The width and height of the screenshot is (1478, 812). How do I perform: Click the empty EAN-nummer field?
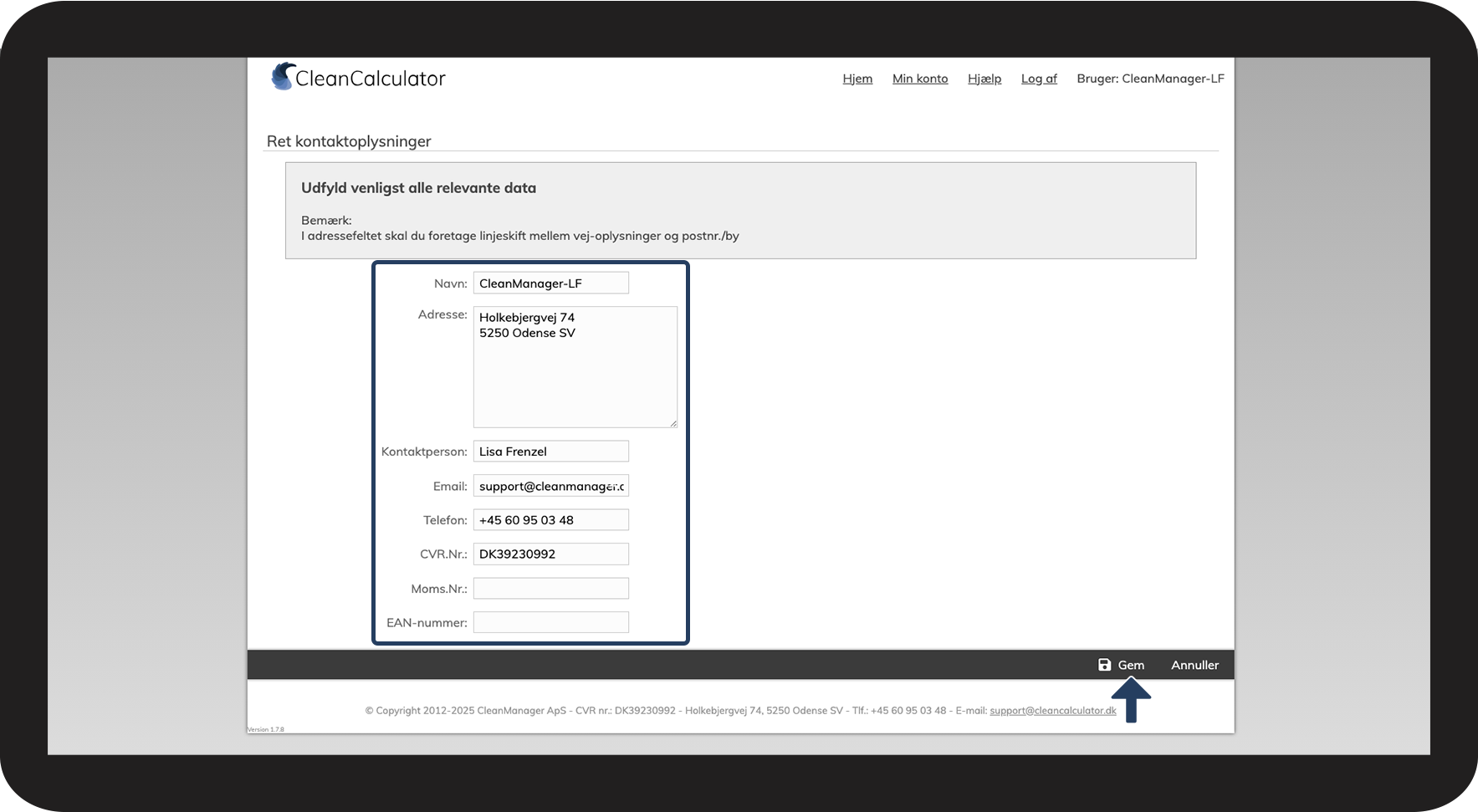tap(550, 623)
